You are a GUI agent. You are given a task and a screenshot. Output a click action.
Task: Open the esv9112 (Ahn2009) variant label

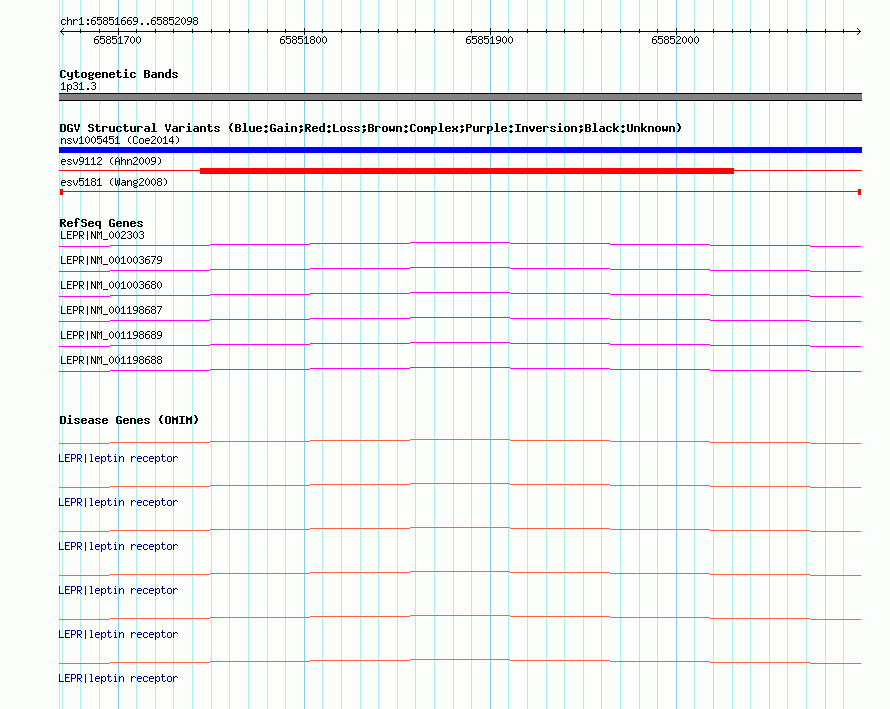(x=111, y=161)
